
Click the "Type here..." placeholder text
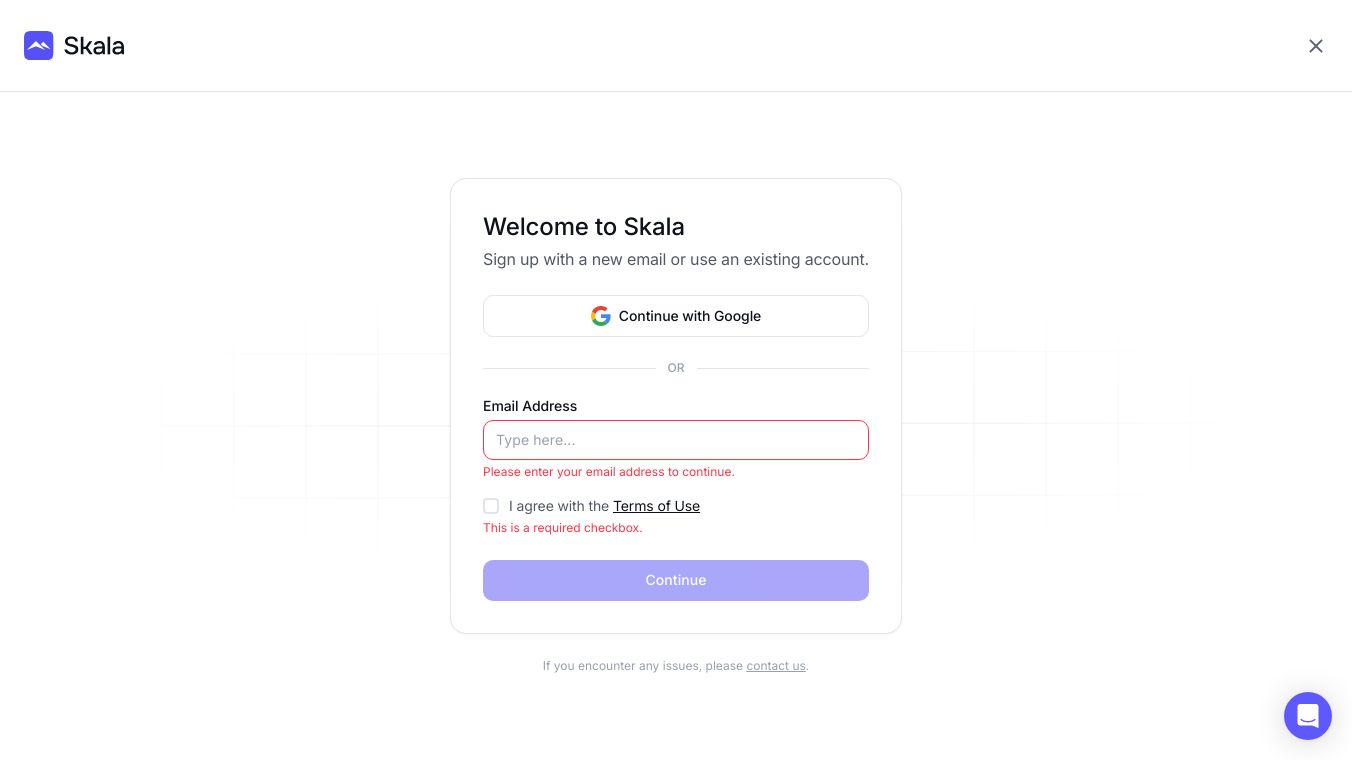[x=535, y=440]
